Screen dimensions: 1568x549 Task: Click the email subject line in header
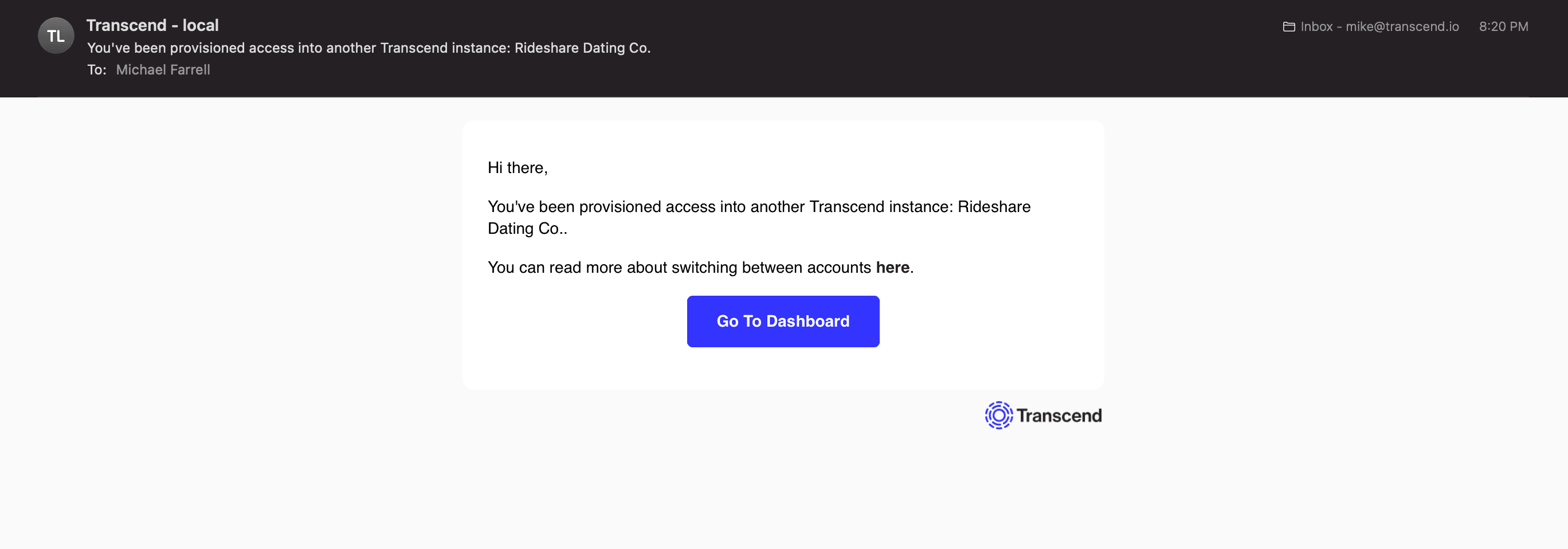coord(369,48)
